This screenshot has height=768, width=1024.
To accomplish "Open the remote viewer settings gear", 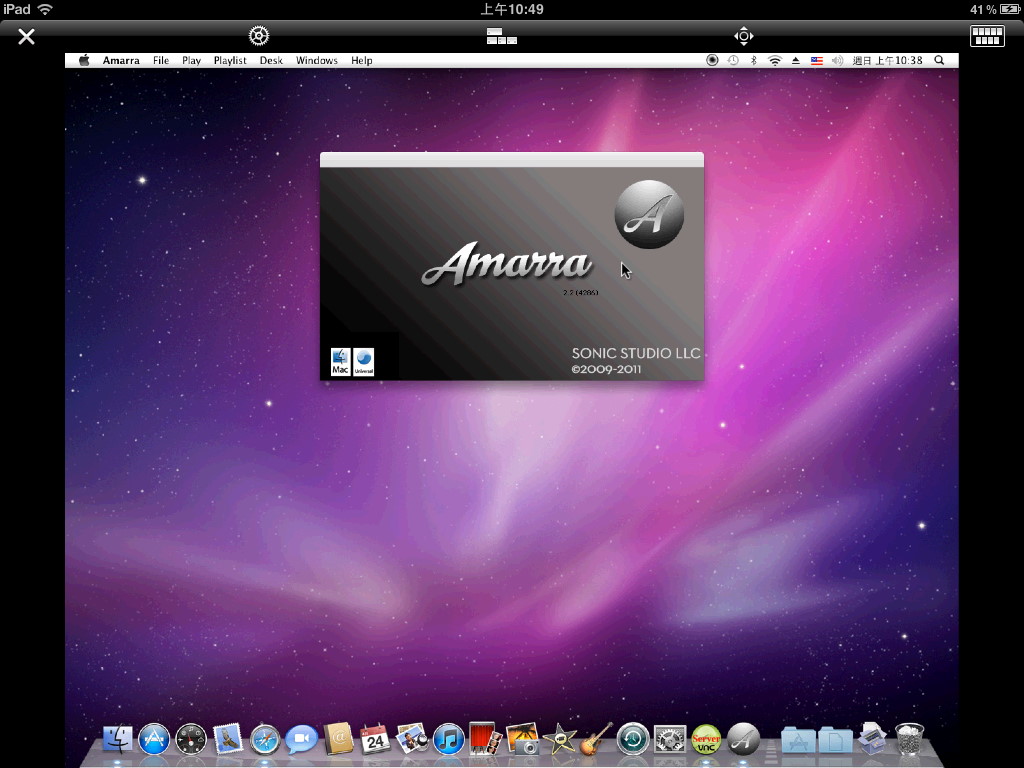I will tap(259, 36).
